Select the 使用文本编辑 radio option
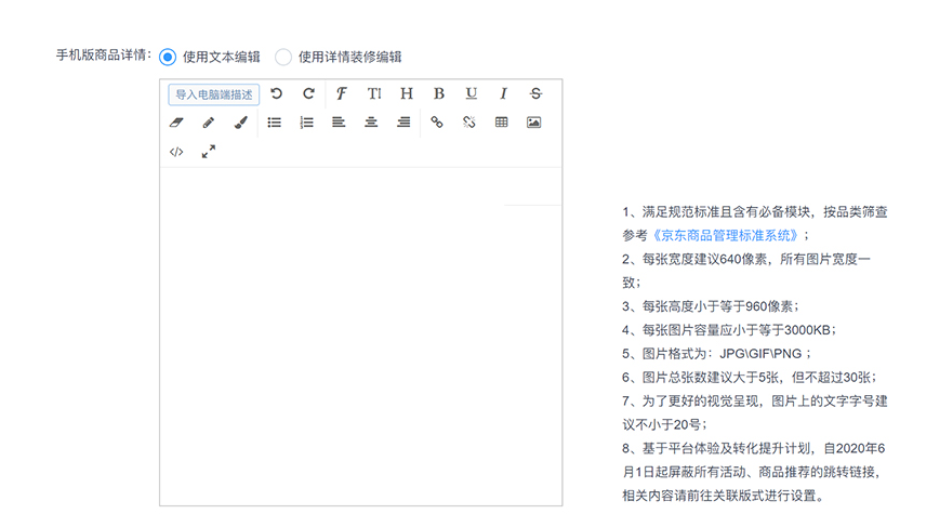The image size is (942, 521). click(167, 57)
